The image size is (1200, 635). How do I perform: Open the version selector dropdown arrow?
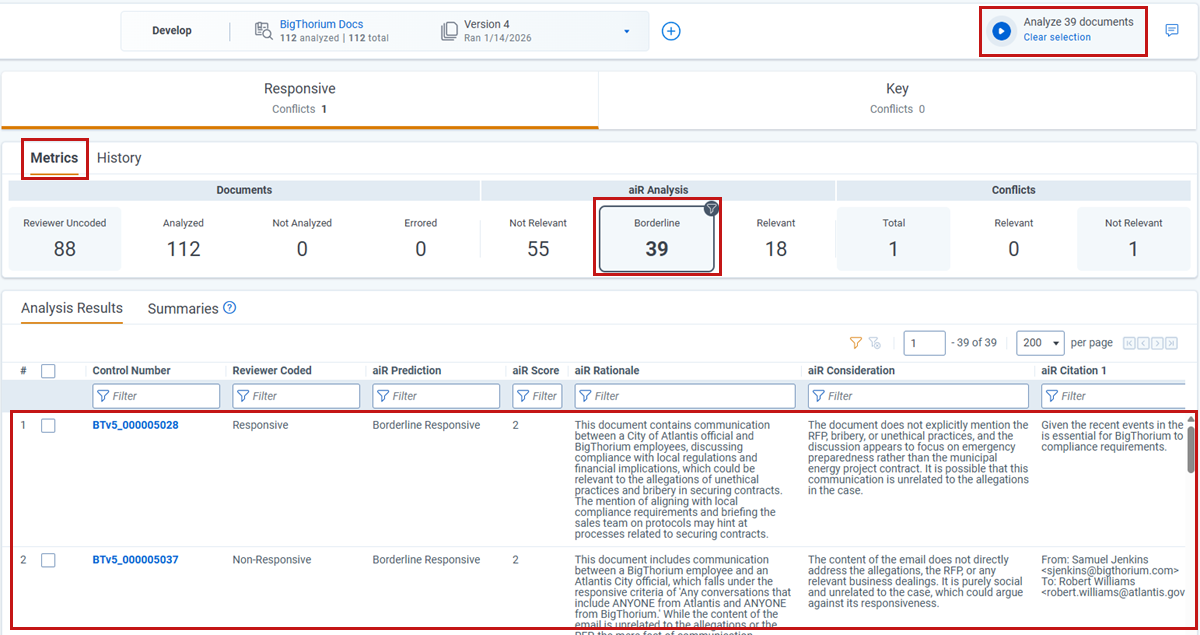[x=627, y=31]
